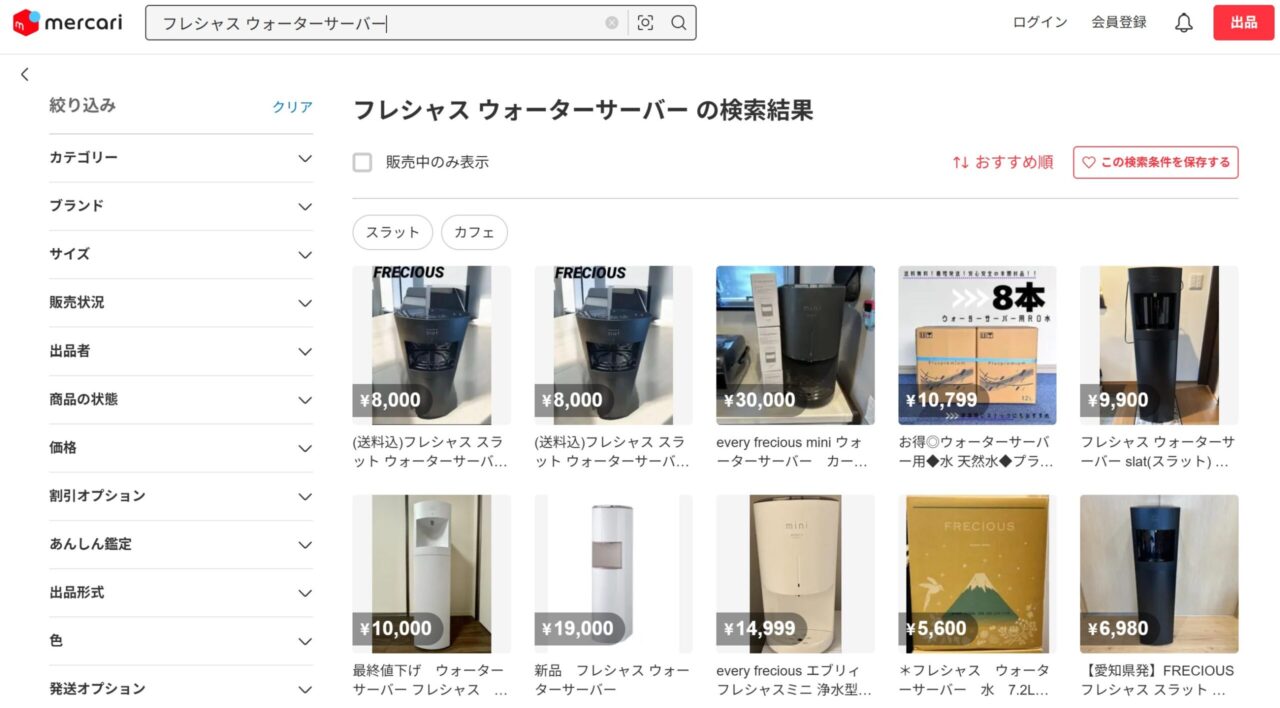
Task: Select the スラット suggestion chip
Action: (393, 232)
